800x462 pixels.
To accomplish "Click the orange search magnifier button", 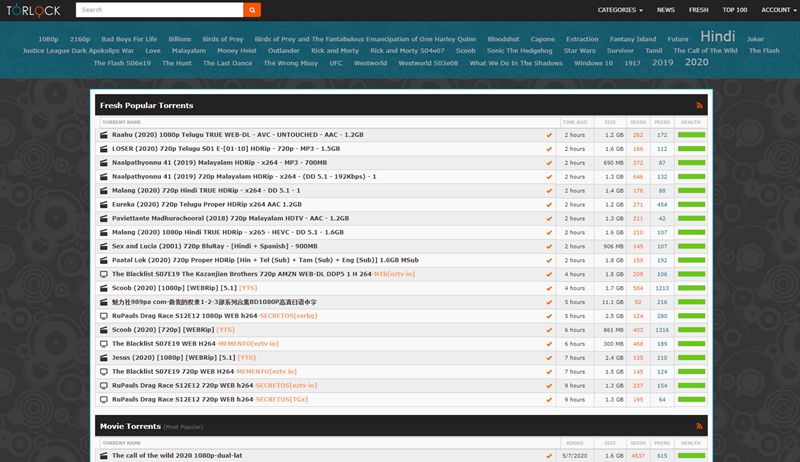I will pos(252,10).
